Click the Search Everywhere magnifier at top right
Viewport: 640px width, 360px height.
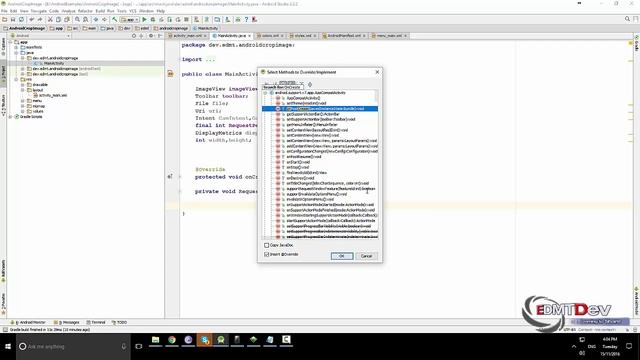tap(627, 19)
